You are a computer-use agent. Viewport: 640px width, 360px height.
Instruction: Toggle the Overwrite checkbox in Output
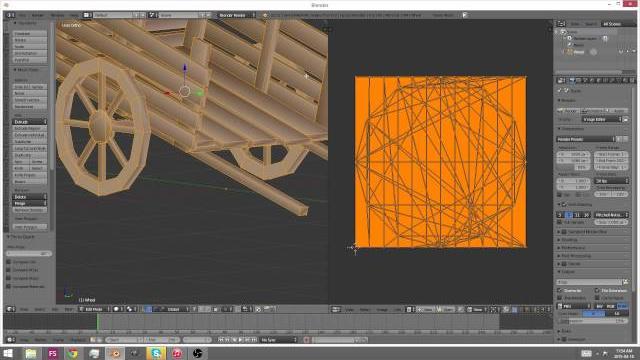[x=560, y=290]
